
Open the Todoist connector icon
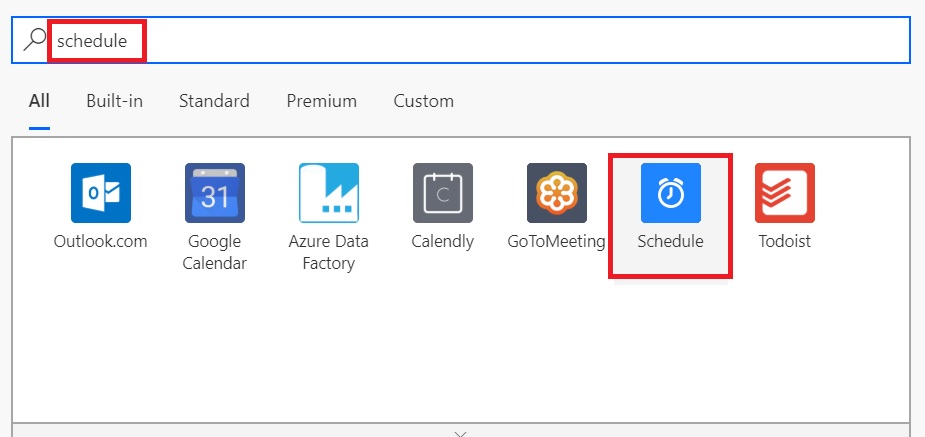[x=785, y=193]
